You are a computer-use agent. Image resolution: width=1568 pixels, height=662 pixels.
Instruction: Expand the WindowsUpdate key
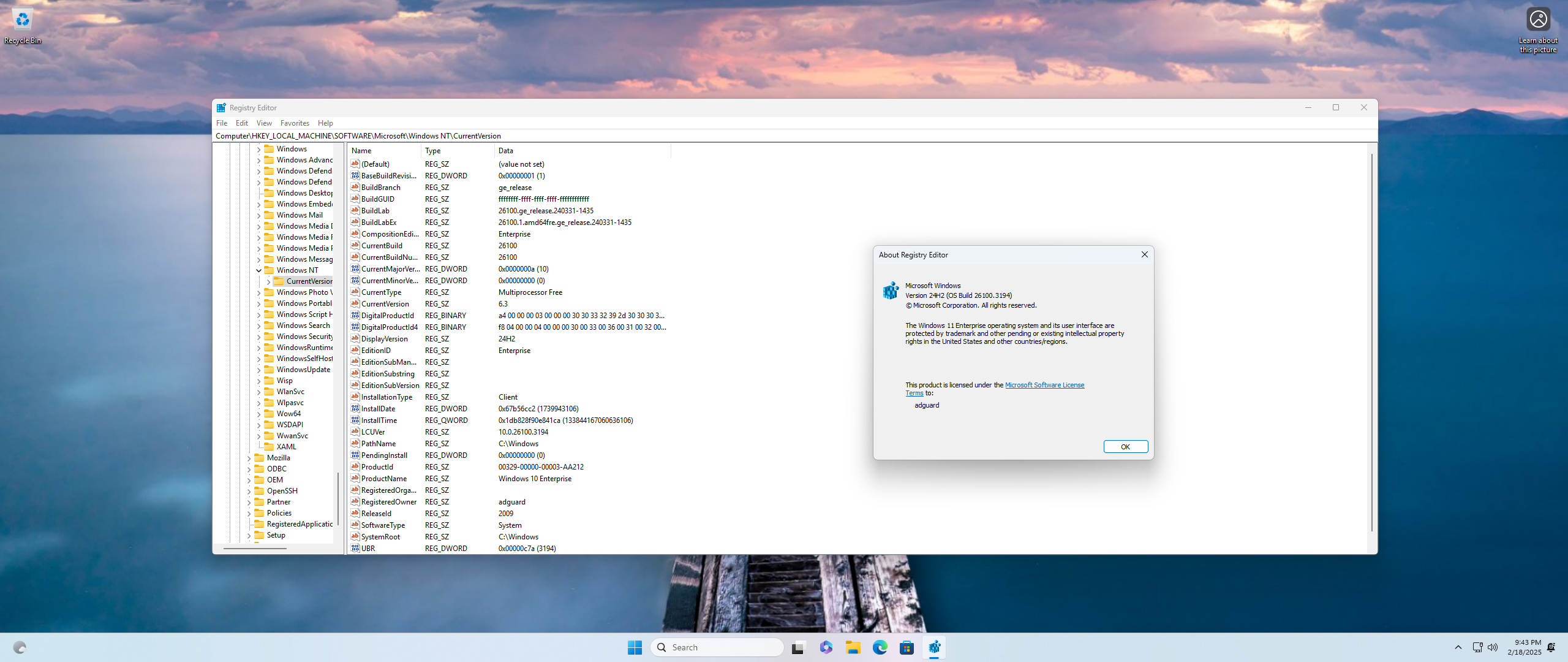(258, 370)
